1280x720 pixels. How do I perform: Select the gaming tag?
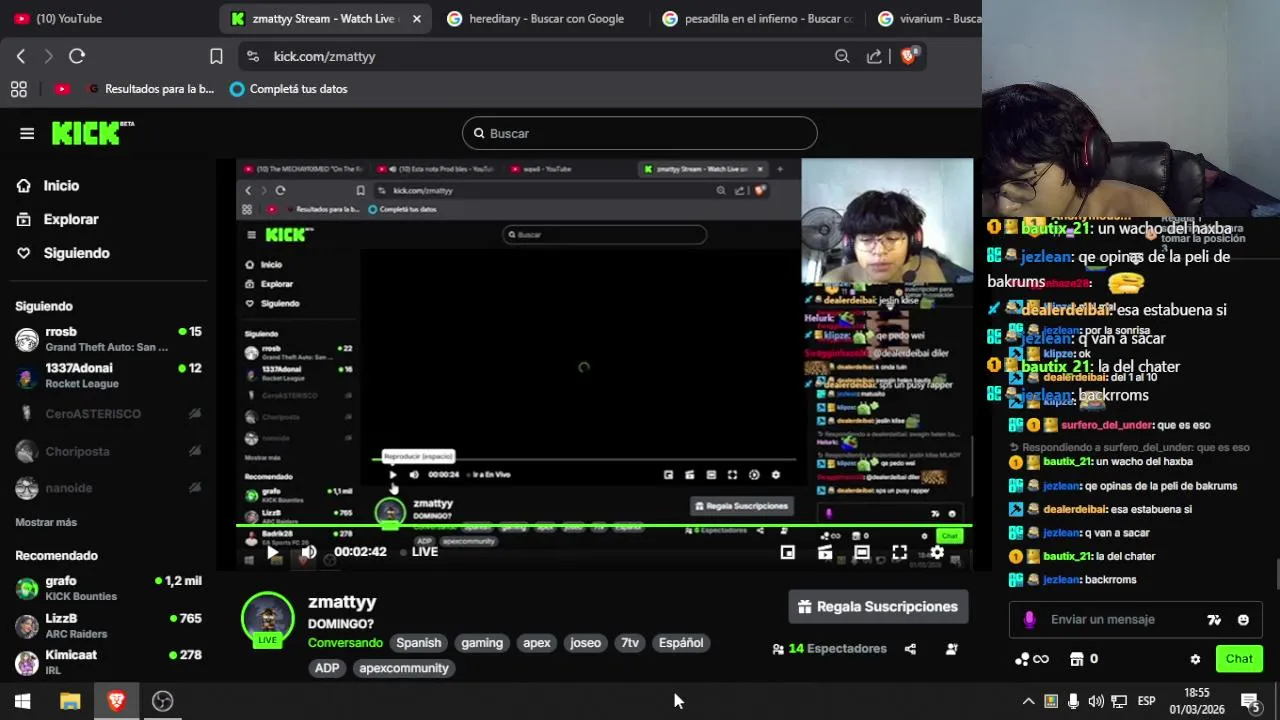pos(482,643)
